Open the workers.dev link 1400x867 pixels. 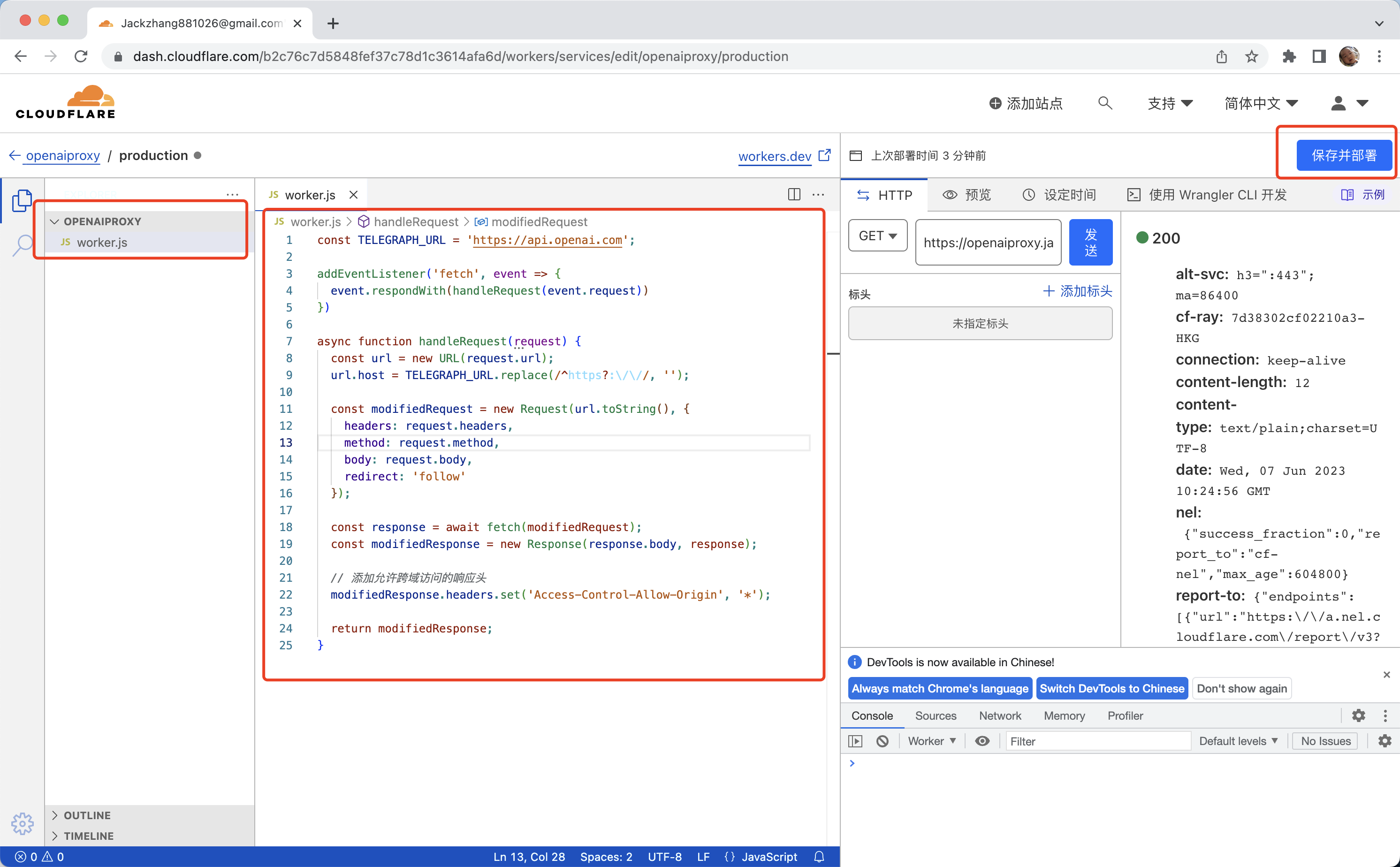[775, 156]
